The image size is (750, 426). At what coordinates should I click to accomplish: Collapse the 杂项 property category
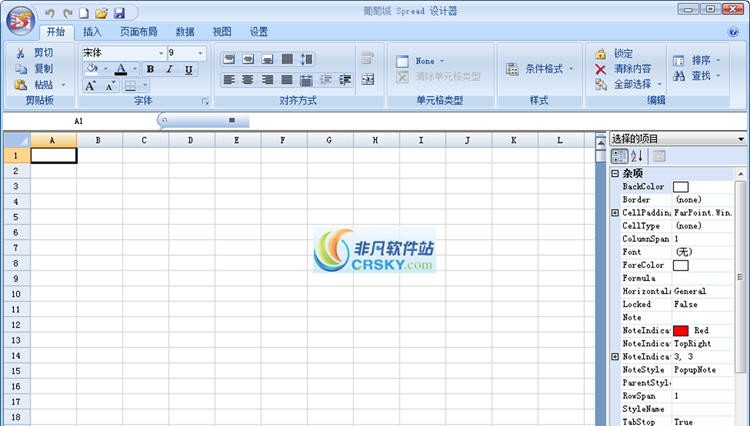pos(615,173)
